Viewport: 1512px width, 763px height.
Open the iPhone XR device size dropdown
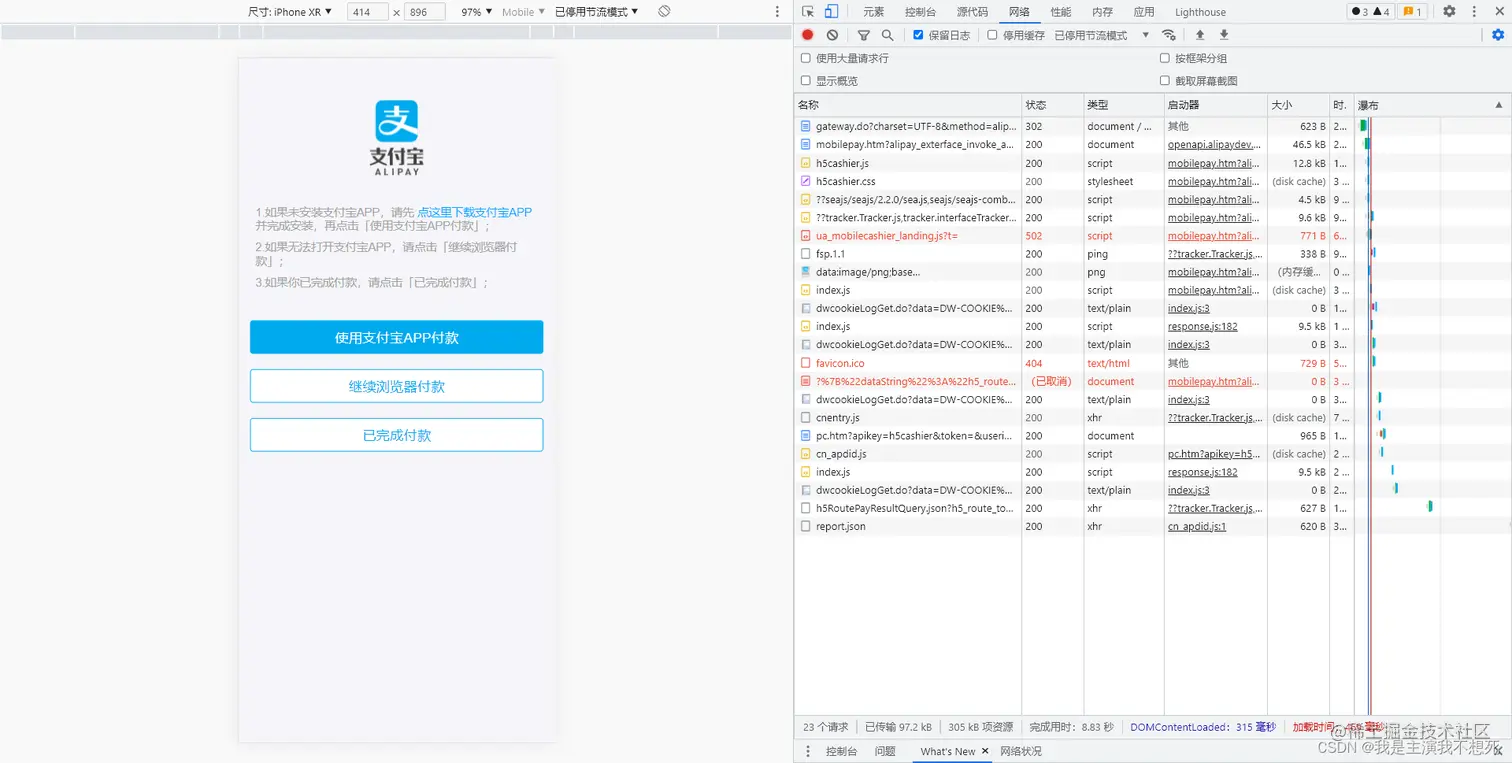pyautogui.click(x=290, y=12)
